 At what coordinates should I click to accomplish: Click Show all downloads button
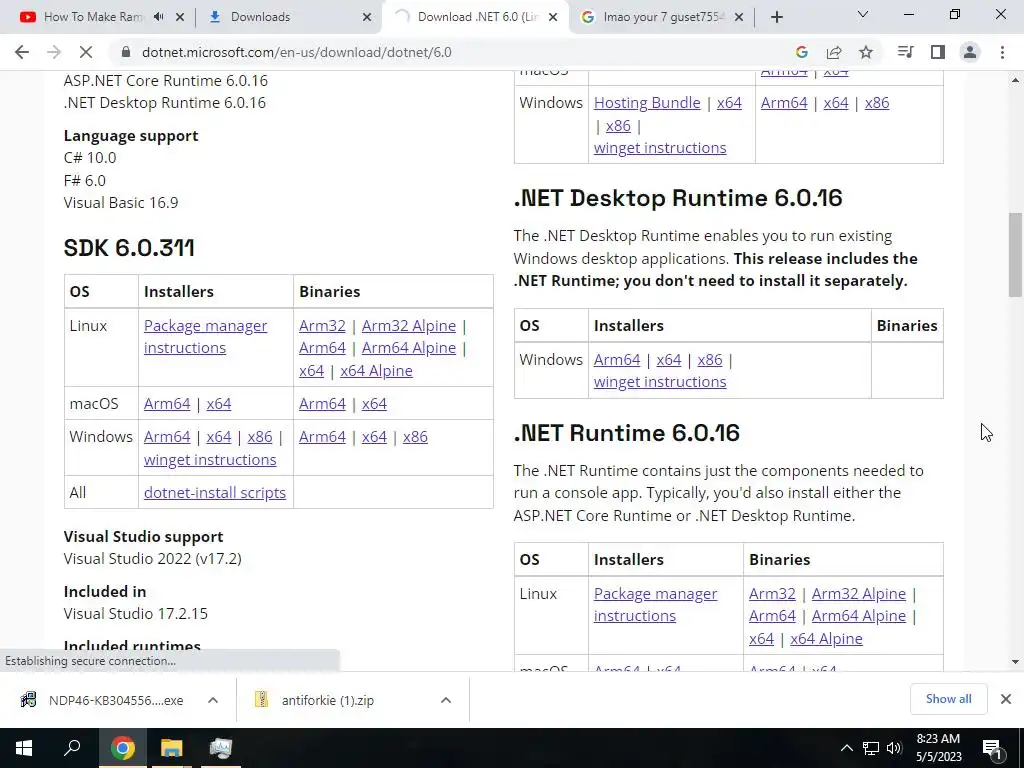click(948, 699)
